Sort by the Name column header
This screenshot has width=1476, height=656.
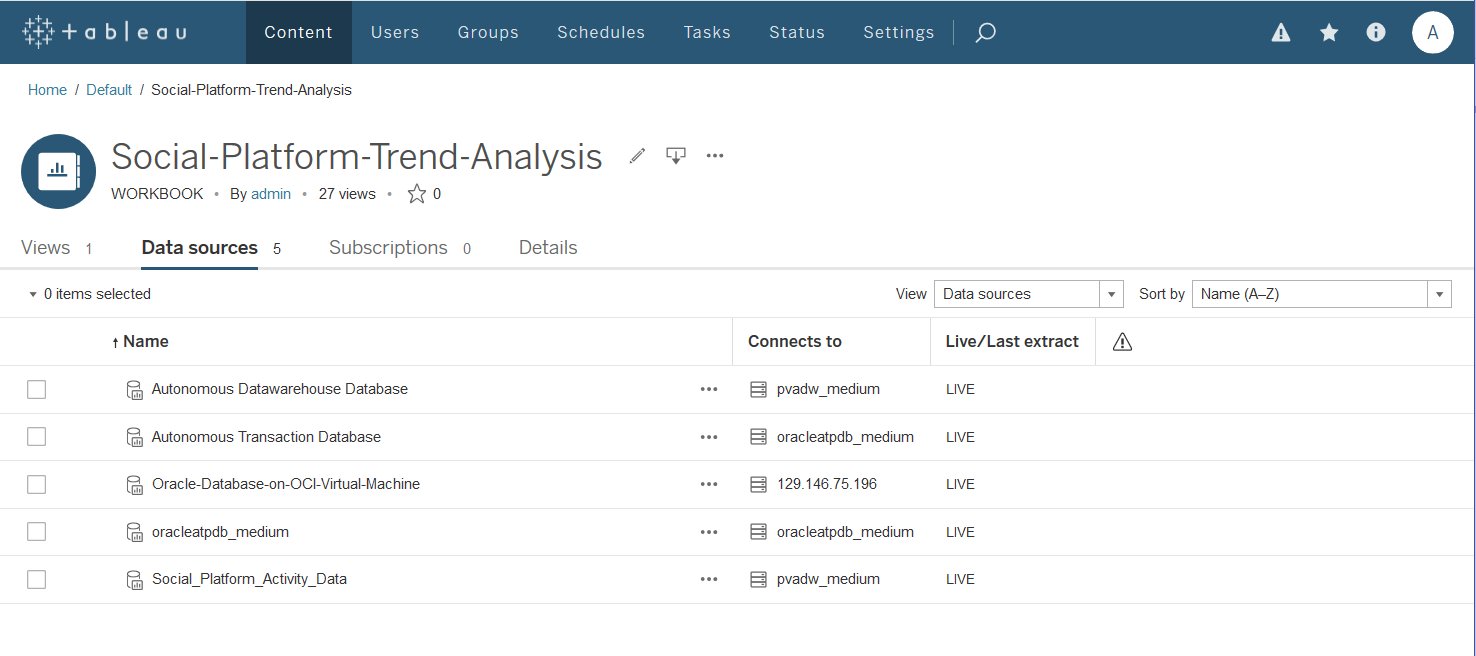coord(145,342)
